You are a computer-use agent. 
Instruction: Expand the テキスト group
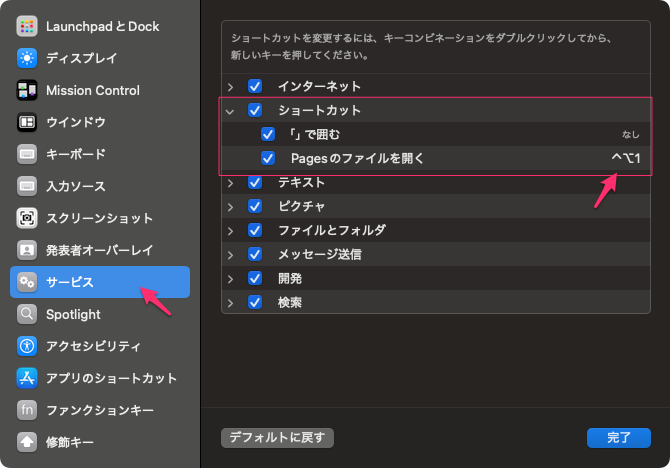pyautogui.click(x=230, y=182)
